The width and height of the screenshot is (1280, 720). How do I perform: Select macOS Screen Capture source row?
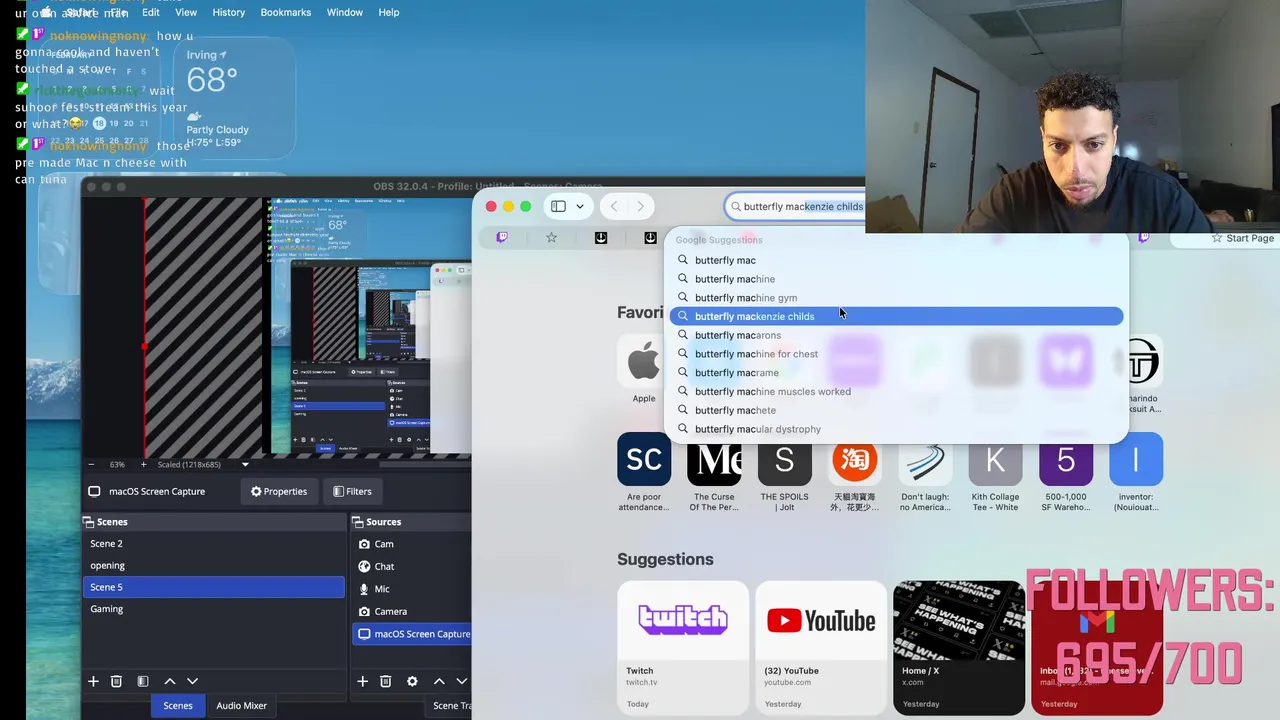point(412,634)
